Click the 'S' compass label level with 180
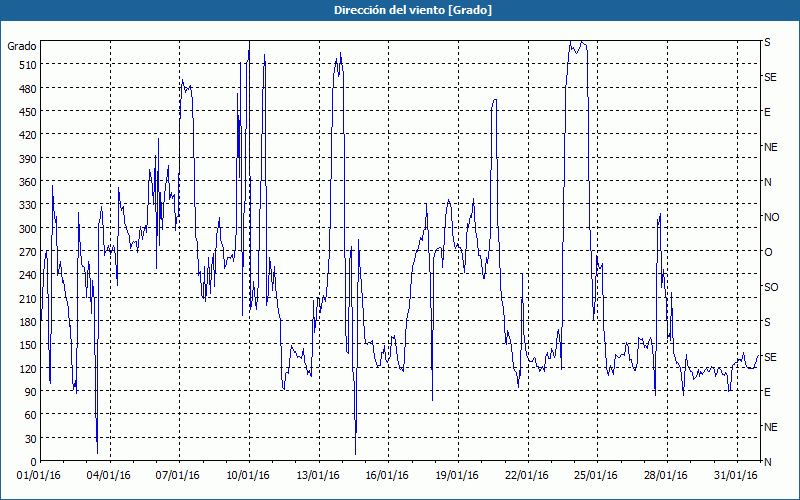Image resolution: width=800 pixels, height=500 pixels. click(x=767, y=322)
